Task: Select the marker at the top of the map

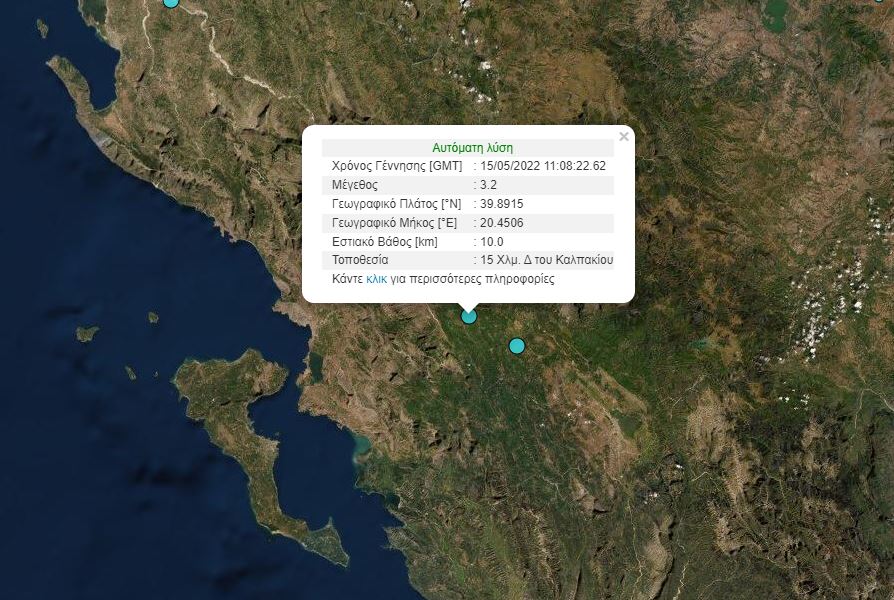Action: 170,3
